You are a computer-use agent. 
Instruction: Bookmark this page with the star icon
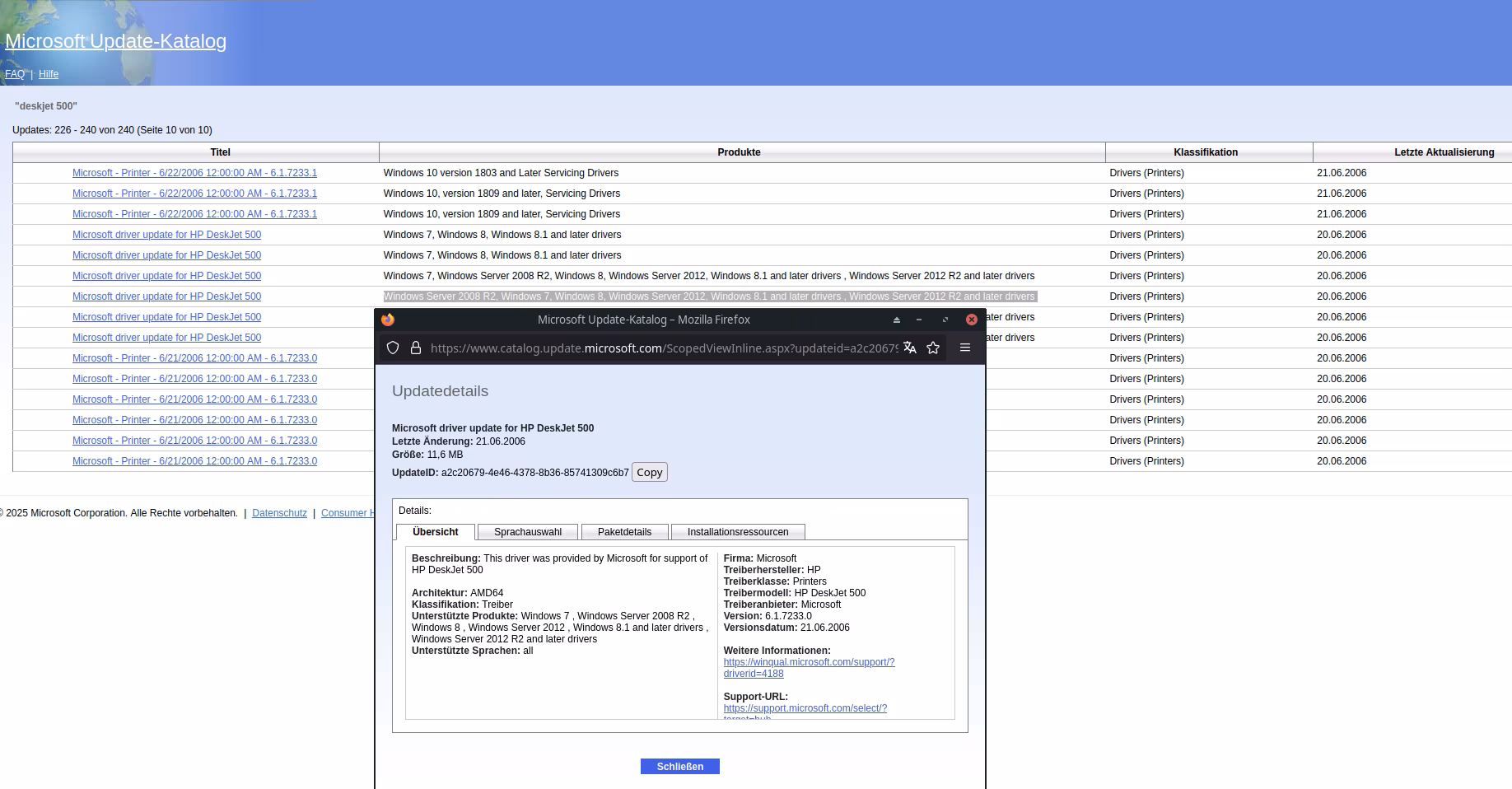933,348
